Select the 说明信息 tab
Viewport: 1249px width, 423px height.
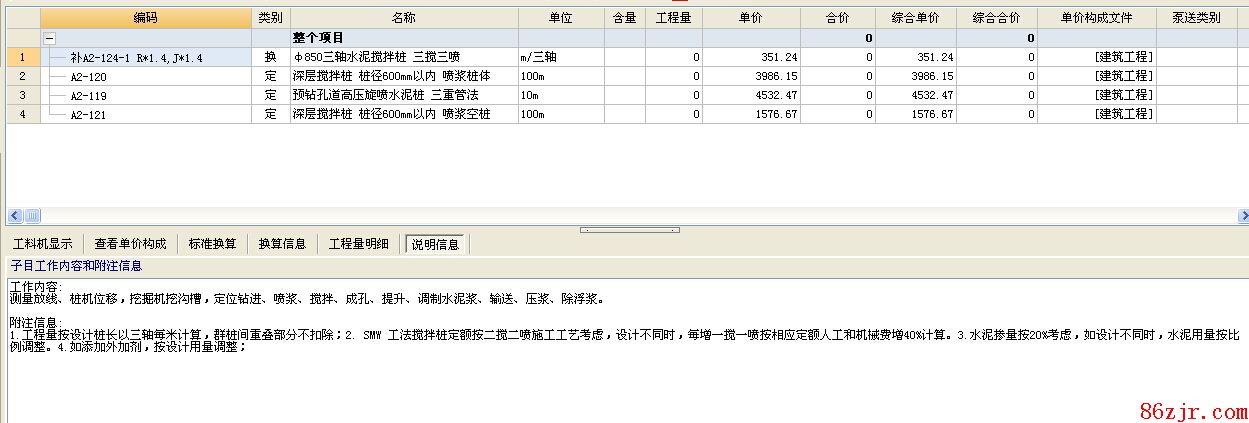tap(435, 244)
